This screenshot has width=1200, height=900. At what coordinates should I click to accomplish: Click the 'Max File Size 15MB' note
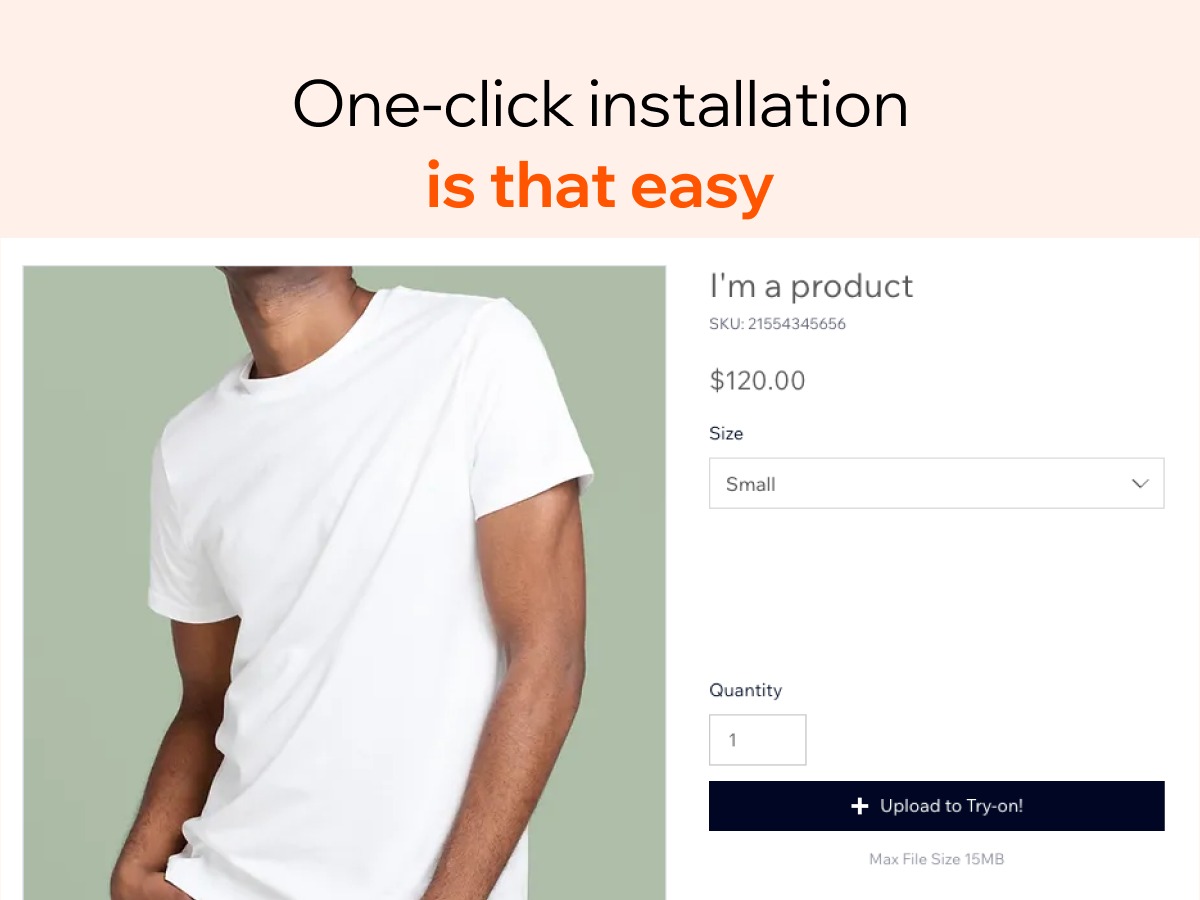tap(937, 859)
